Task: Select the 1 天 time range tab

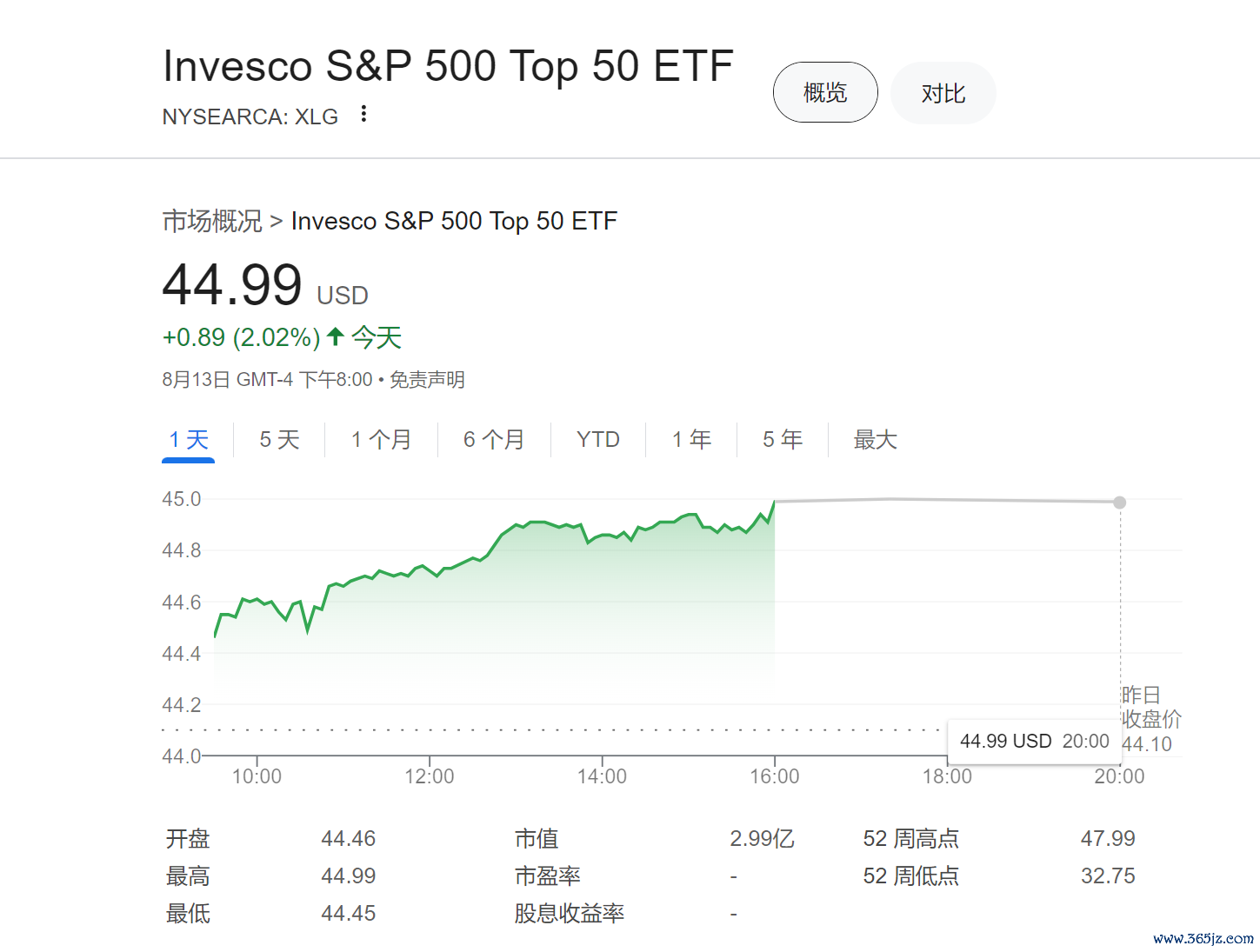Action: 189,440
